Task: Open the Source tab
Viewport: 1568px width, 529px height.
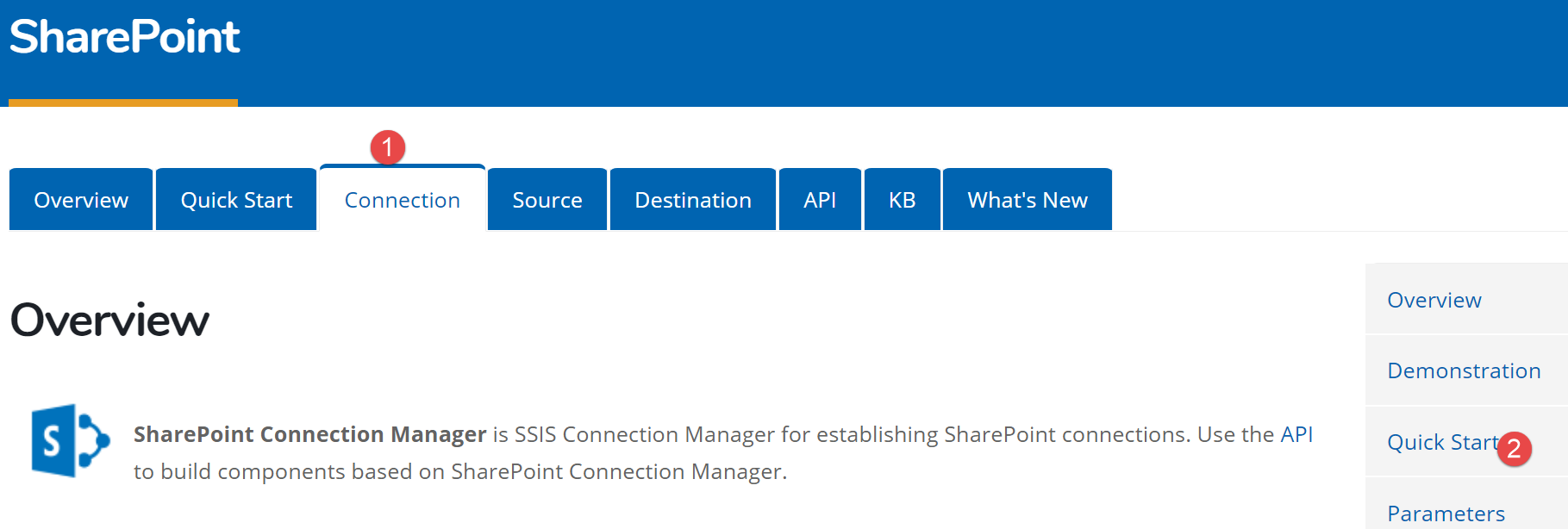Action: pos(547,200)
